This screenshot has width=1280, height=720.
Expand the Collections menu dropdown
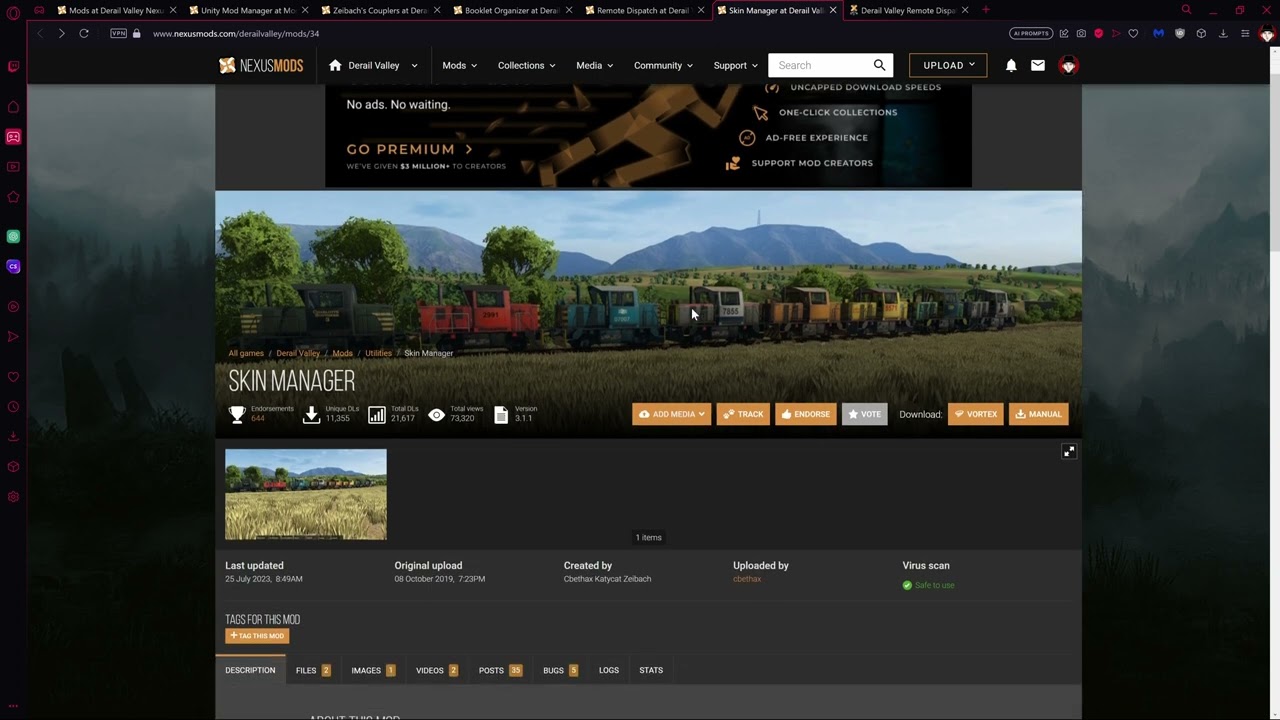pos(526,65)
